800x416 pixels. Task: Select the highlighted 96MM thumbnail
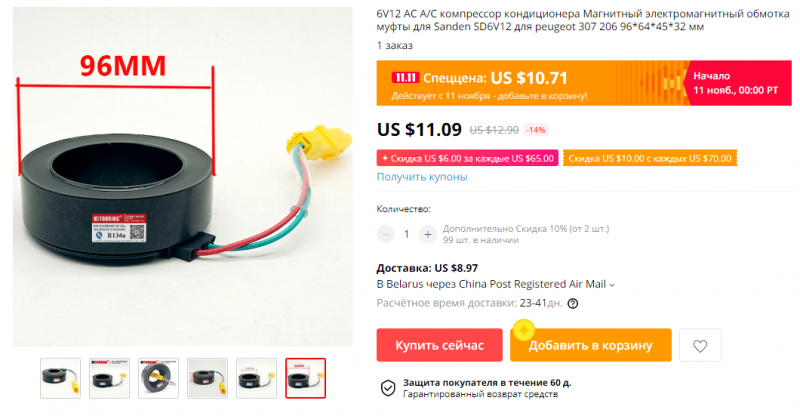(305, 378)
